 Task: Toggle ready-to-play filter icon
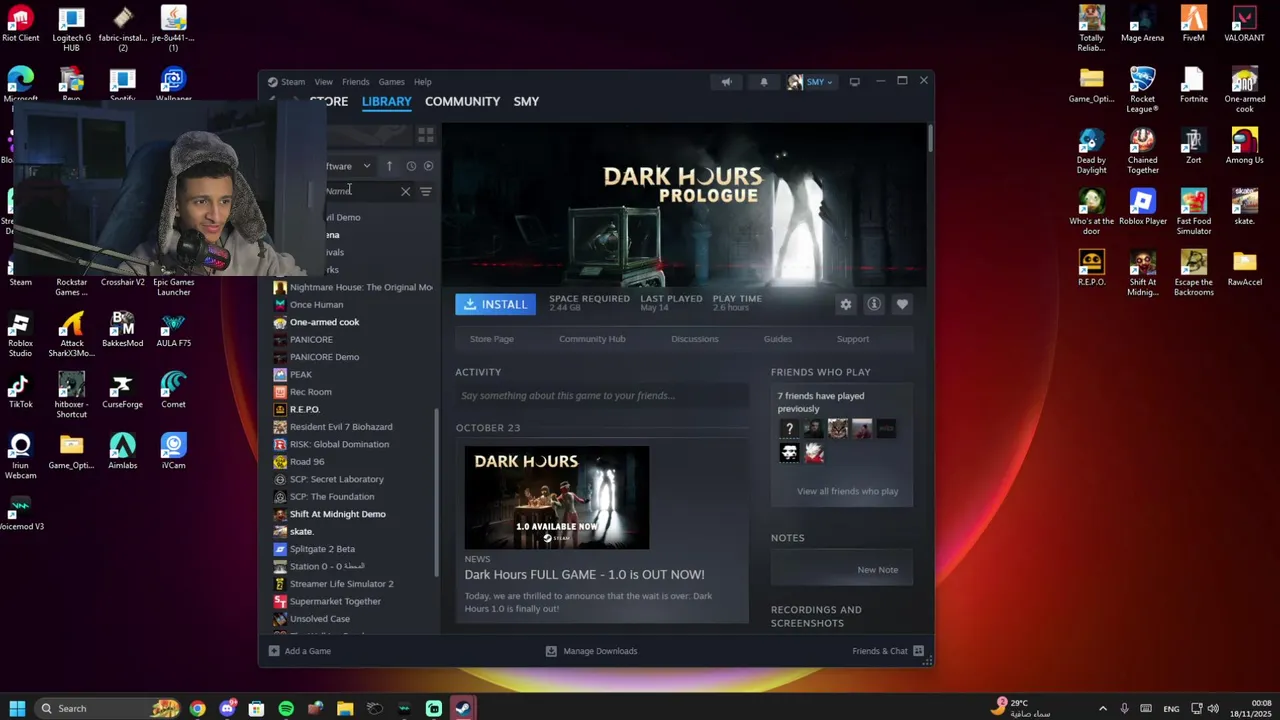pyautogui.click(x=428, y=166)
